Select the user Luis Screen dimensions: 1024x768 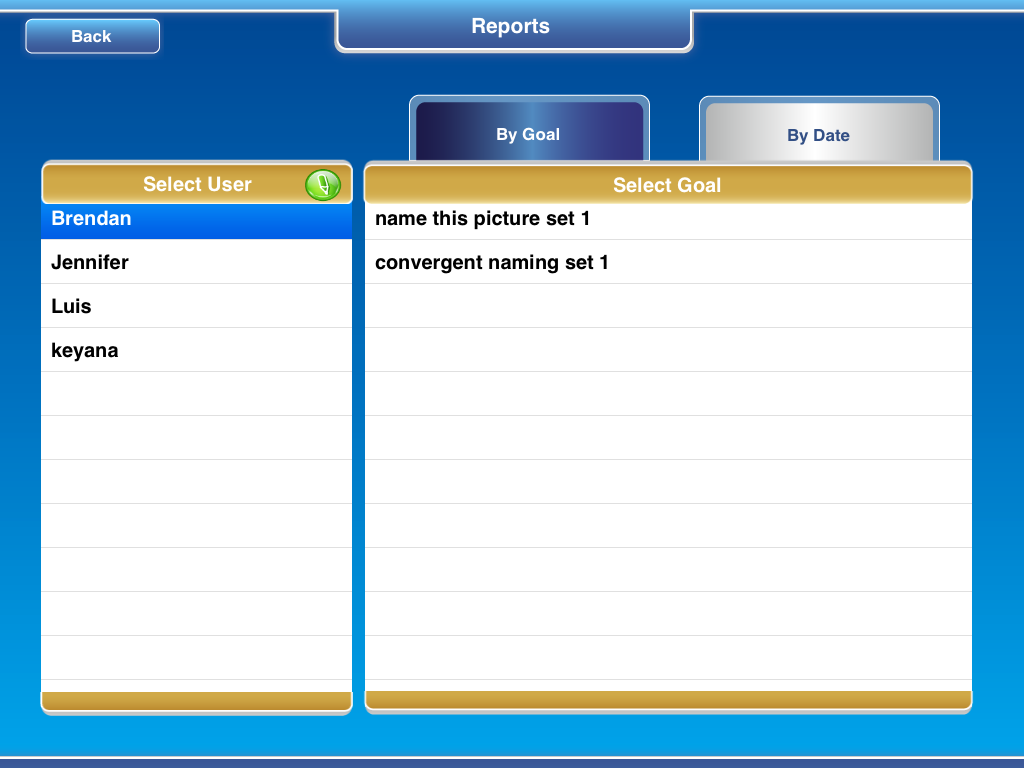point(196,306)
